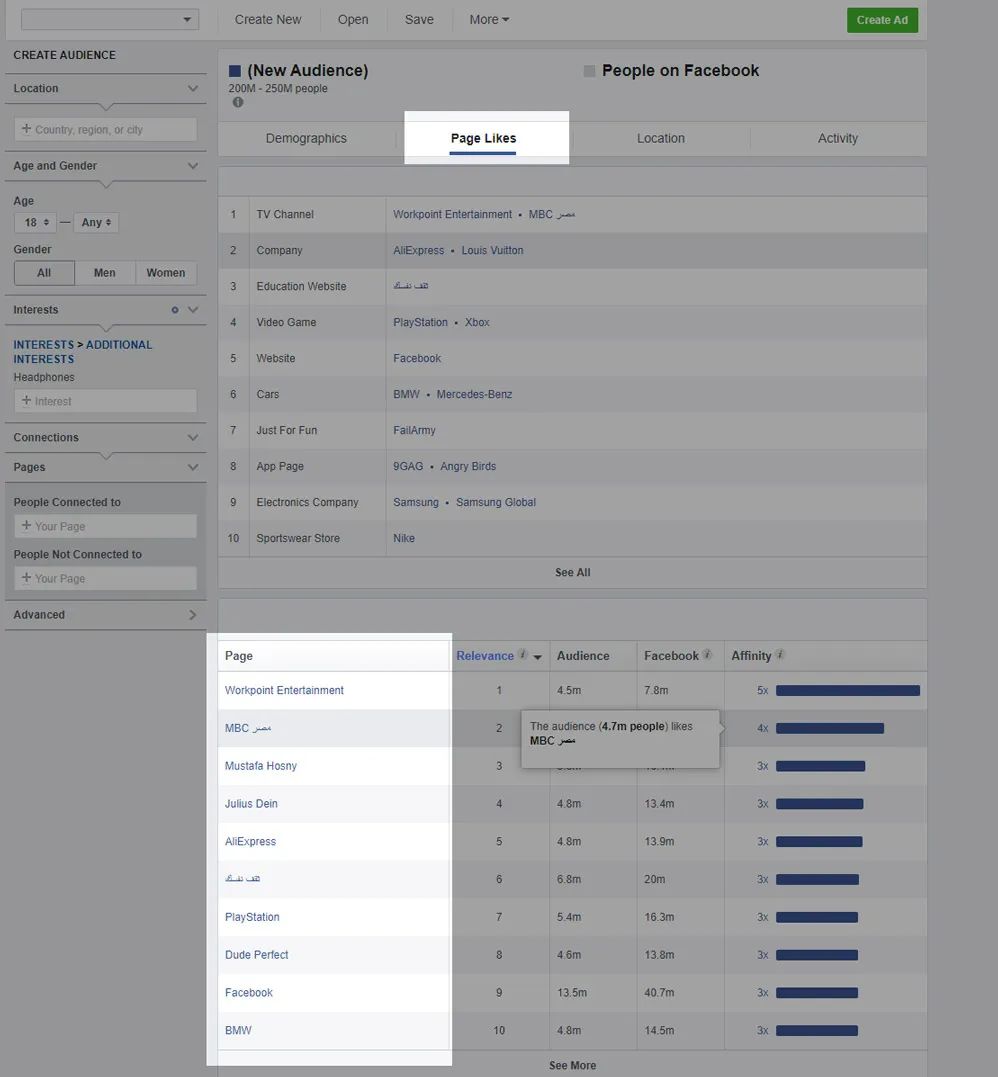Open Workpoint Entertainment page in likes table
The height and width of the screenshot is (1077, 998).
point(284,690)
